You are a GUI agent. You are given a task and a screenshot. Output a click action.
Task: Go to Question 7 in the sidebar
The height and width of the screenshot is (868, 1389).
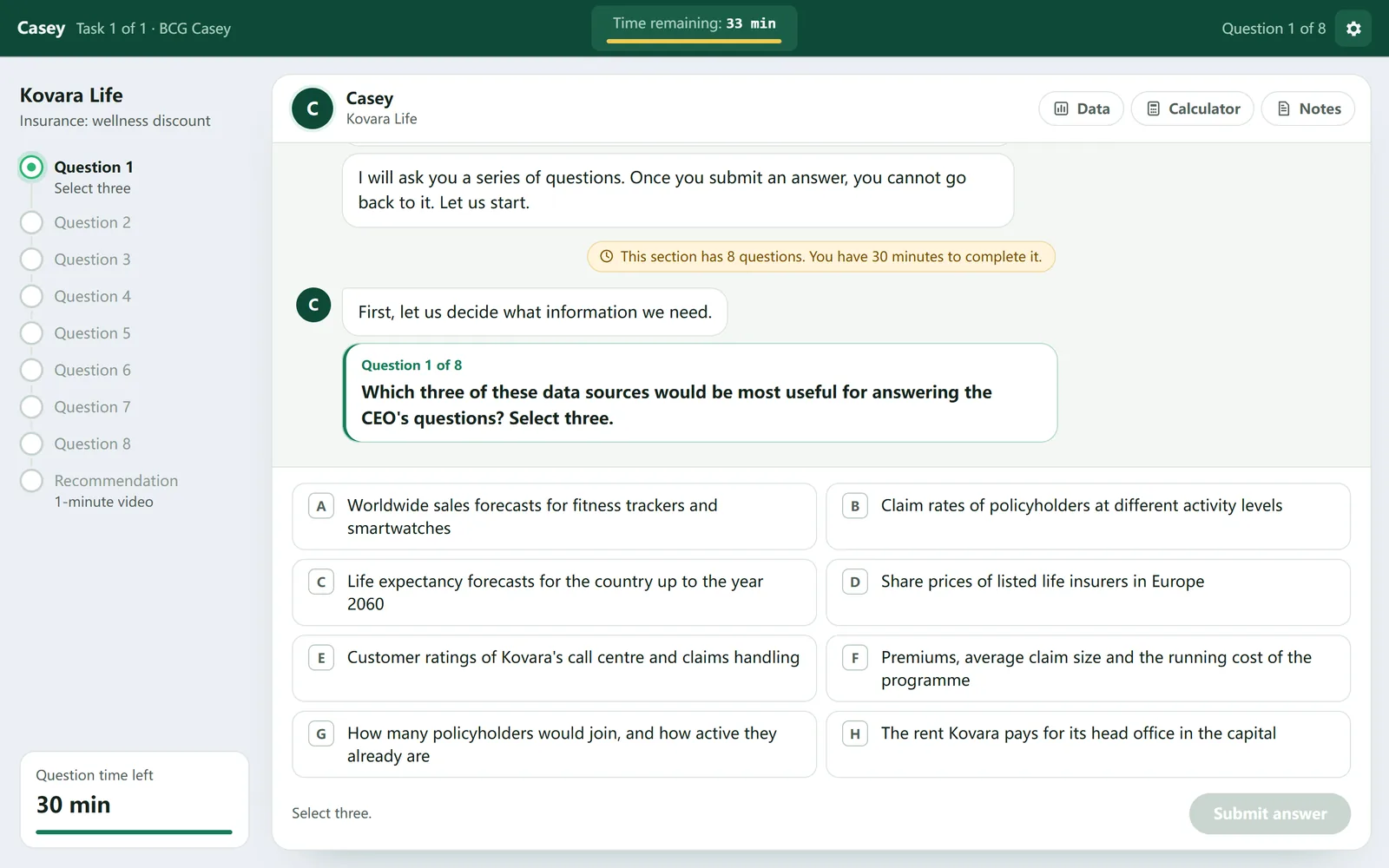pos(76,407)
